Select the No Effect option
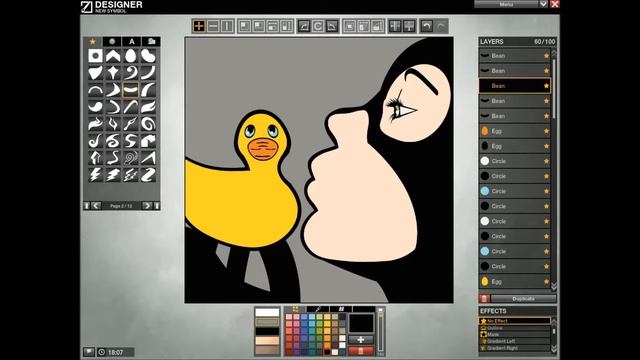 tap(514, 321)
